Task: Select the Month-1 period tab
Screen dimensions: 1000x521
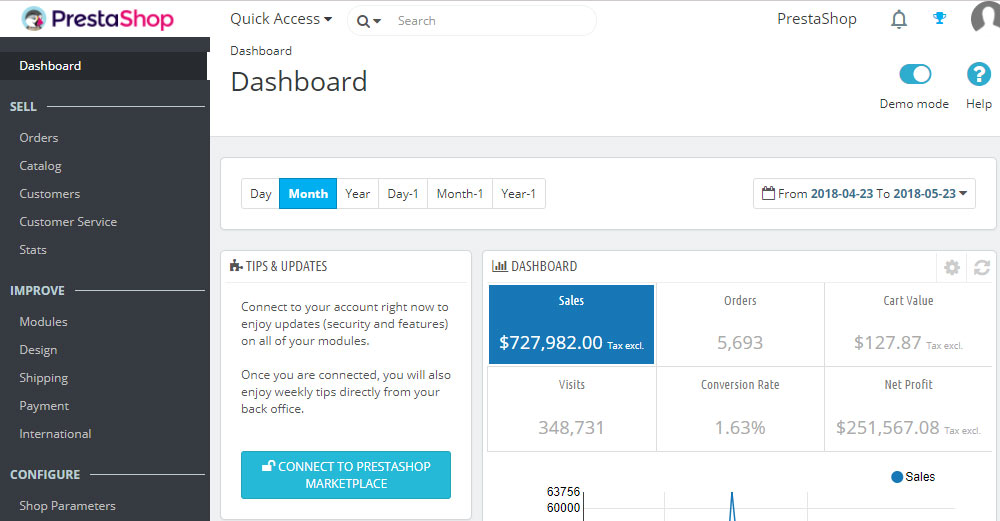Action: 460,193
